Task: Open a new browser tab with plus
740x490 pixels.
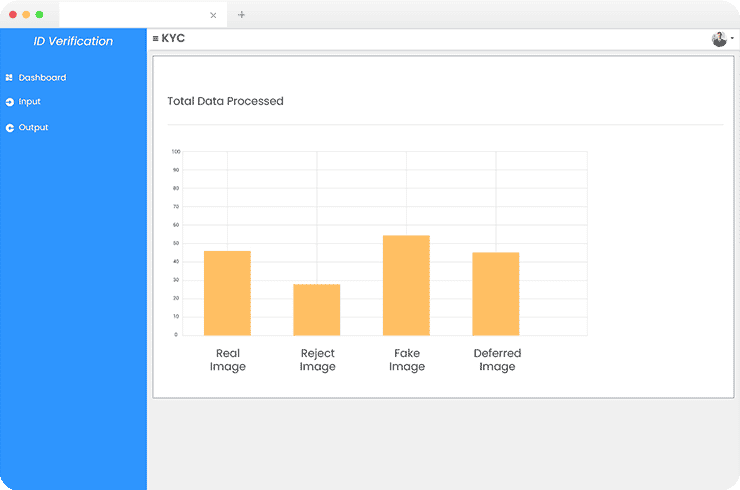Action: click(x=241, y=15)
